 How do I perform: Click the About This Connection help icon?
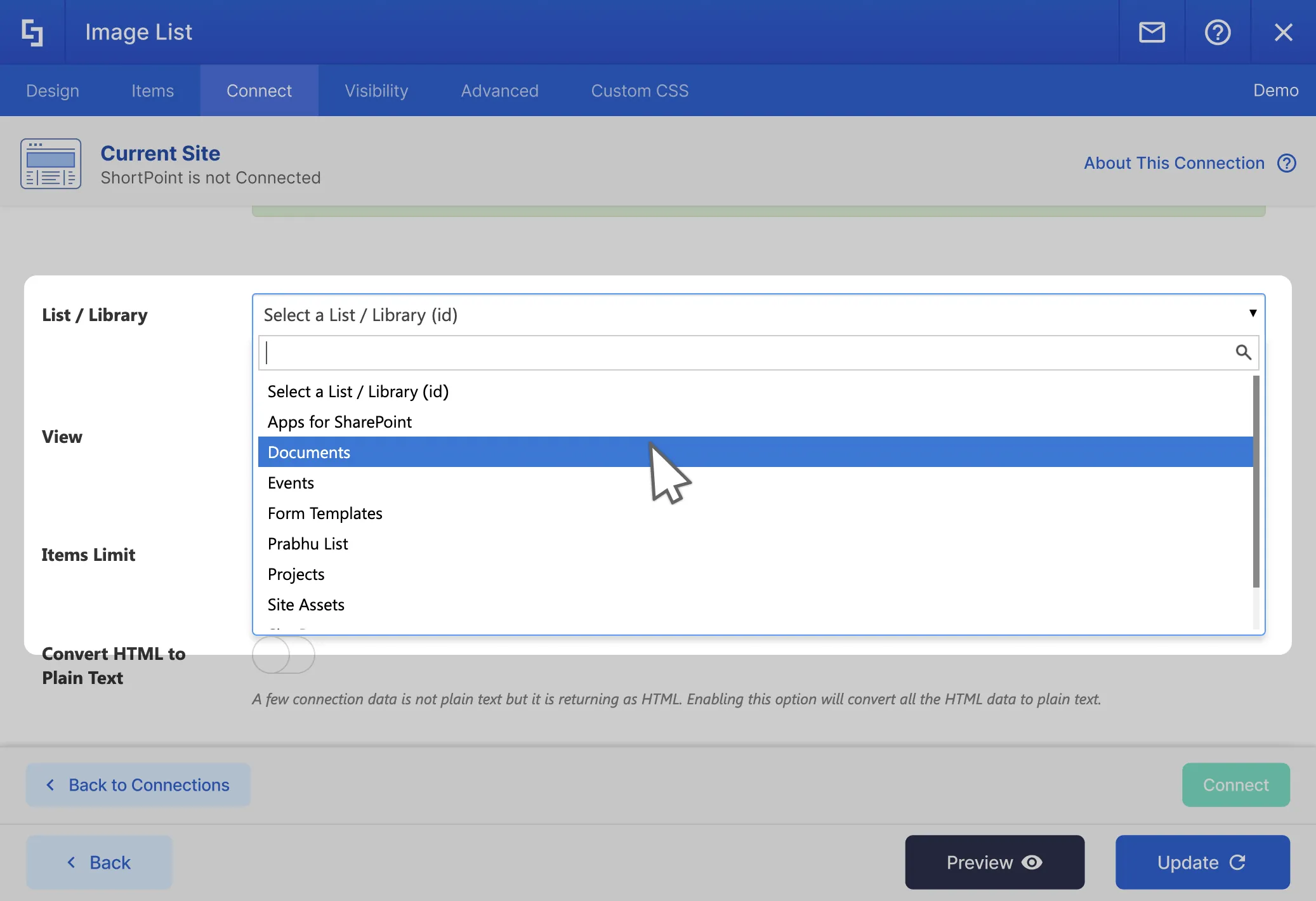click(1286, 163)
